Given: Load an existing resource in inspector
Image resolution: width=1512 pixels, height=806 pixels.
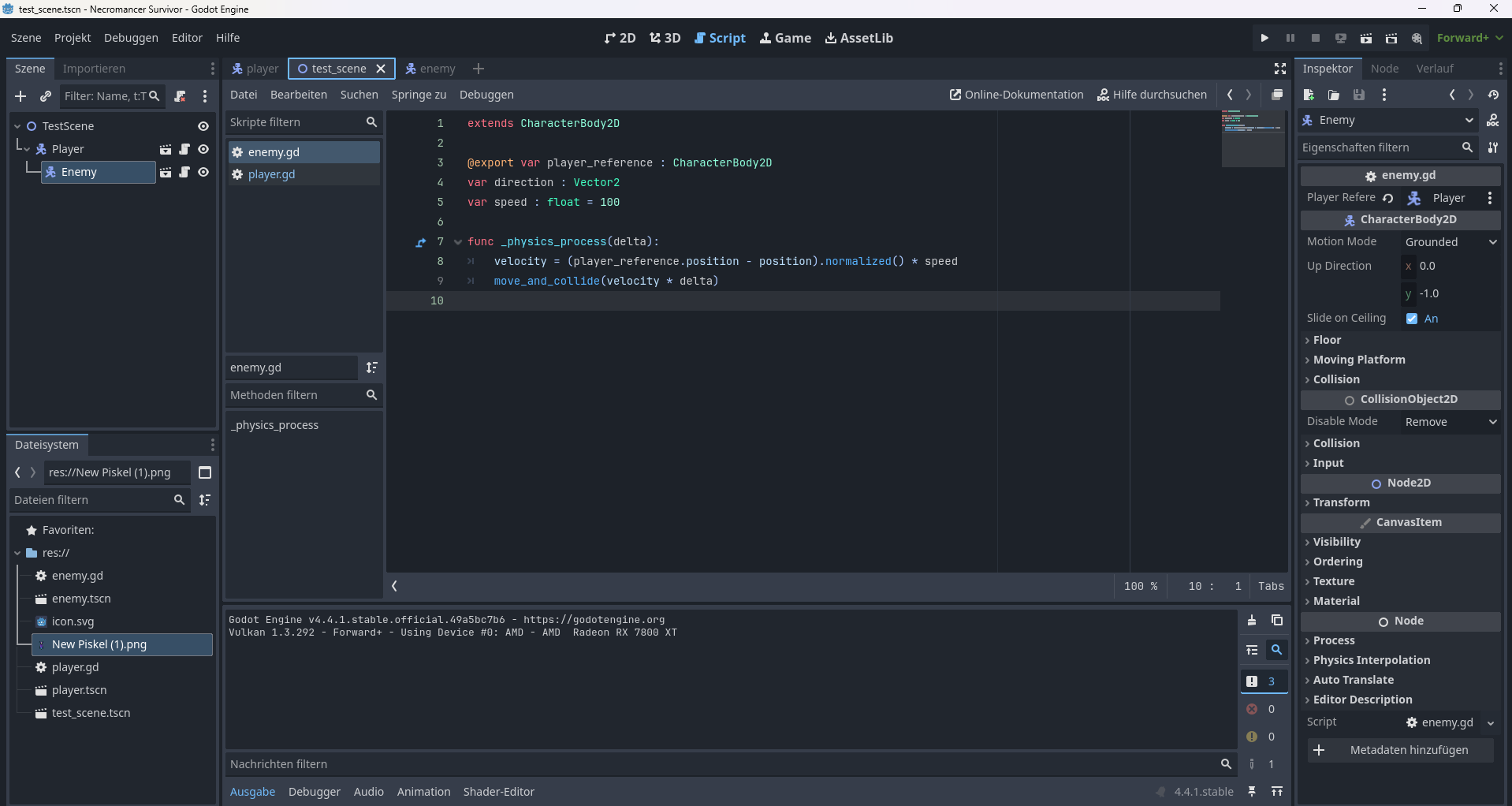Looking at the screenshot, I should [x=1334, y=95].
